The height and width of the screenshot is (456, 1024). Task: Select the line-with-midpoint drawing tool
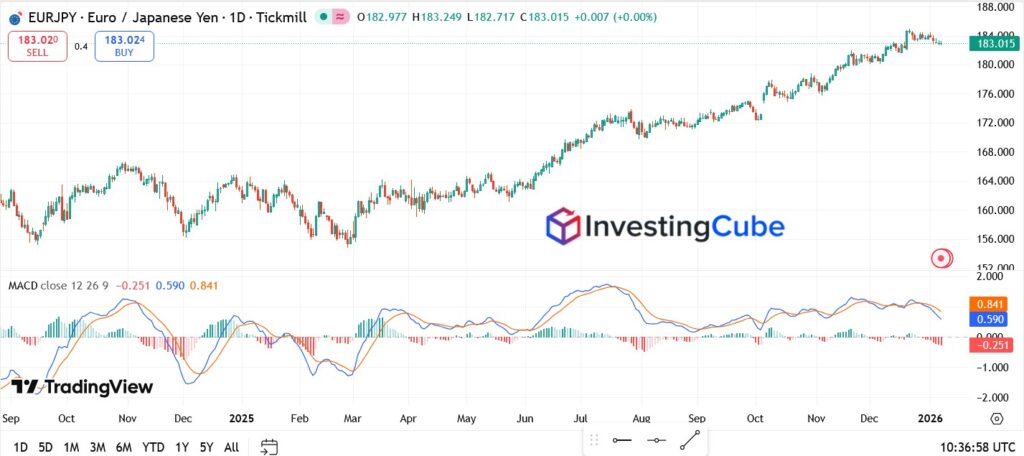coord(656,440)
